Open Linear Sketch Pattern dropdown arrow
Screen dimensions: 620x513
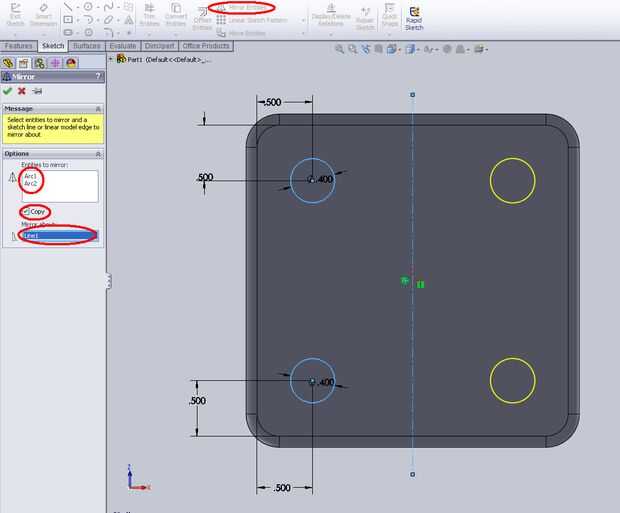pos(303,20)
